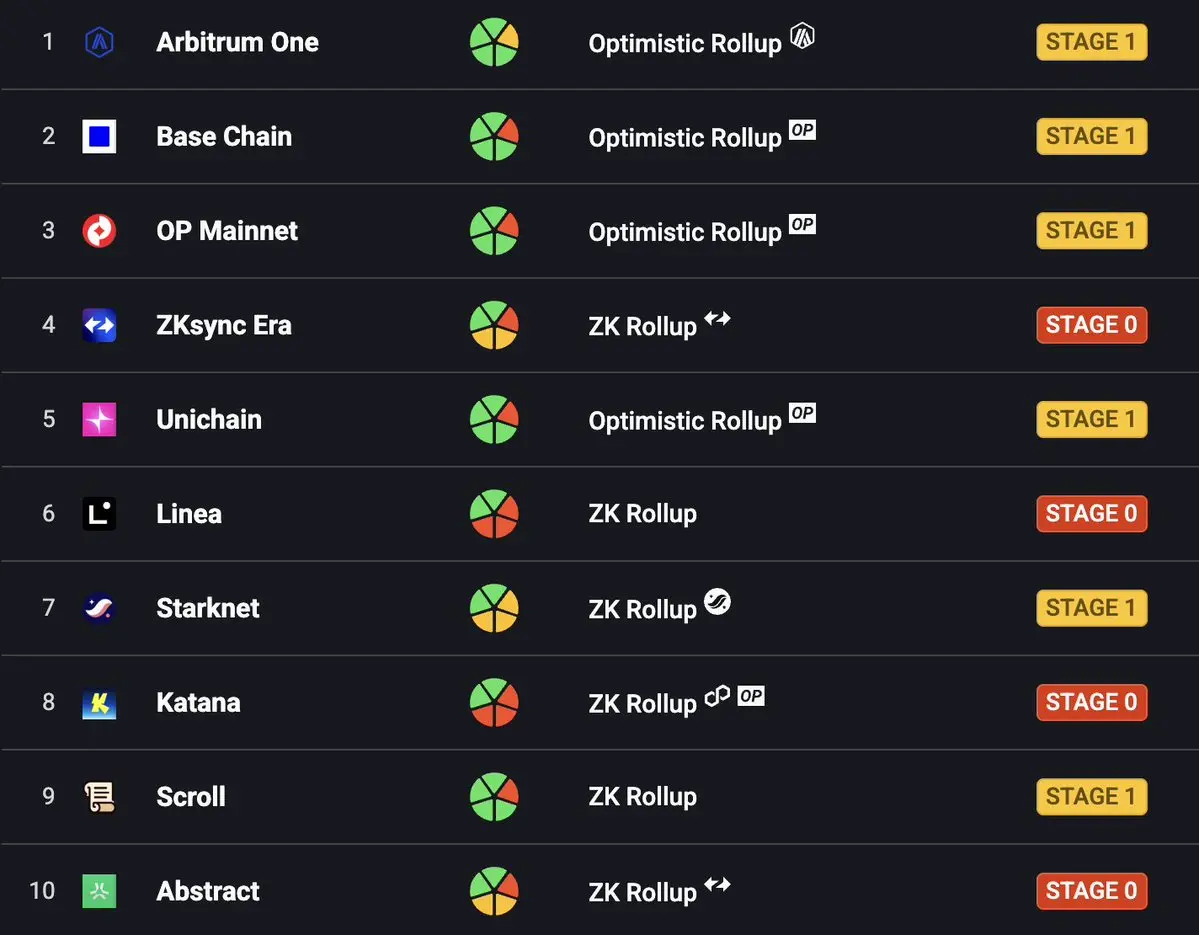Click the STAGE 0 badge for ZKsync Era
The height and width of the screenshot is (935, 1199).
[1091, 325]
